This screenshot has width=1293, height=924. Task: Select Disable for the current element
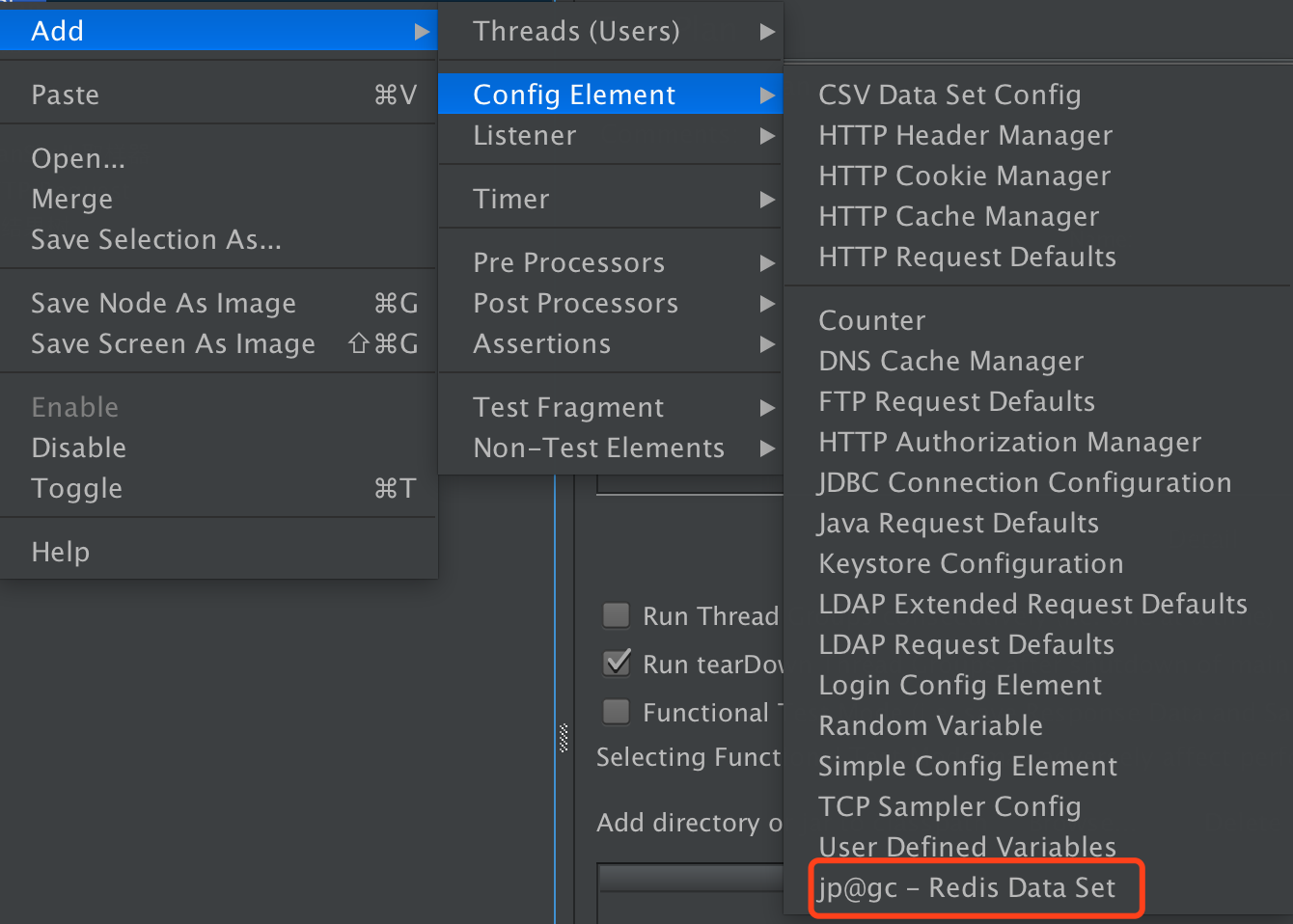click(x=78, y=447)
